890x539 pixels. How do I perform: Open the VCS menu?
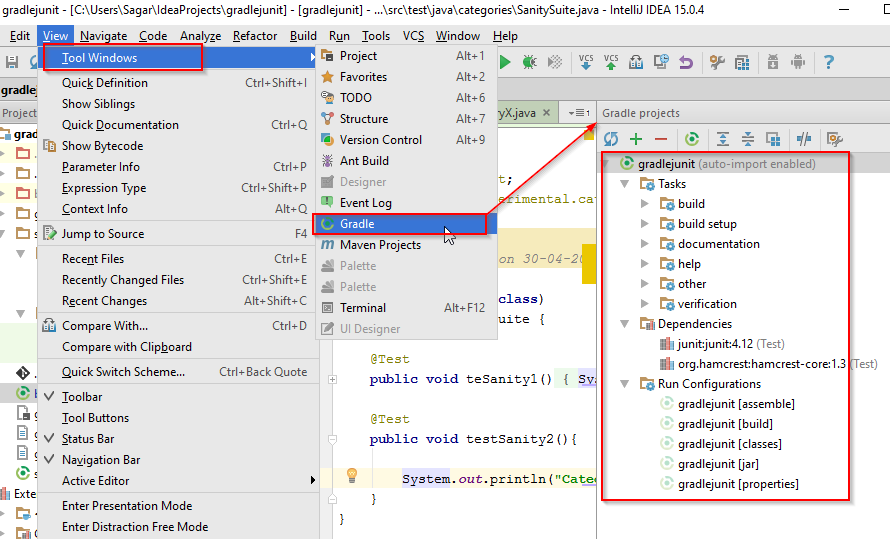(x=413, y=36)
